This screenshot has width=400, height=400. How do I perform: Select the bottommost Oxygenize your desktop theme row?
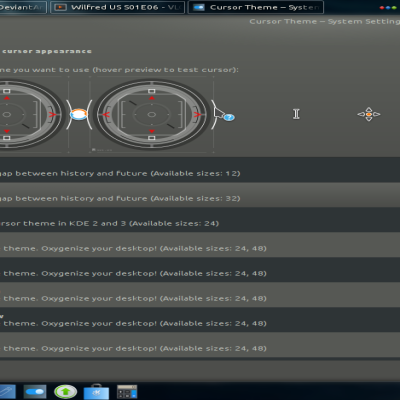click(200, 345)
